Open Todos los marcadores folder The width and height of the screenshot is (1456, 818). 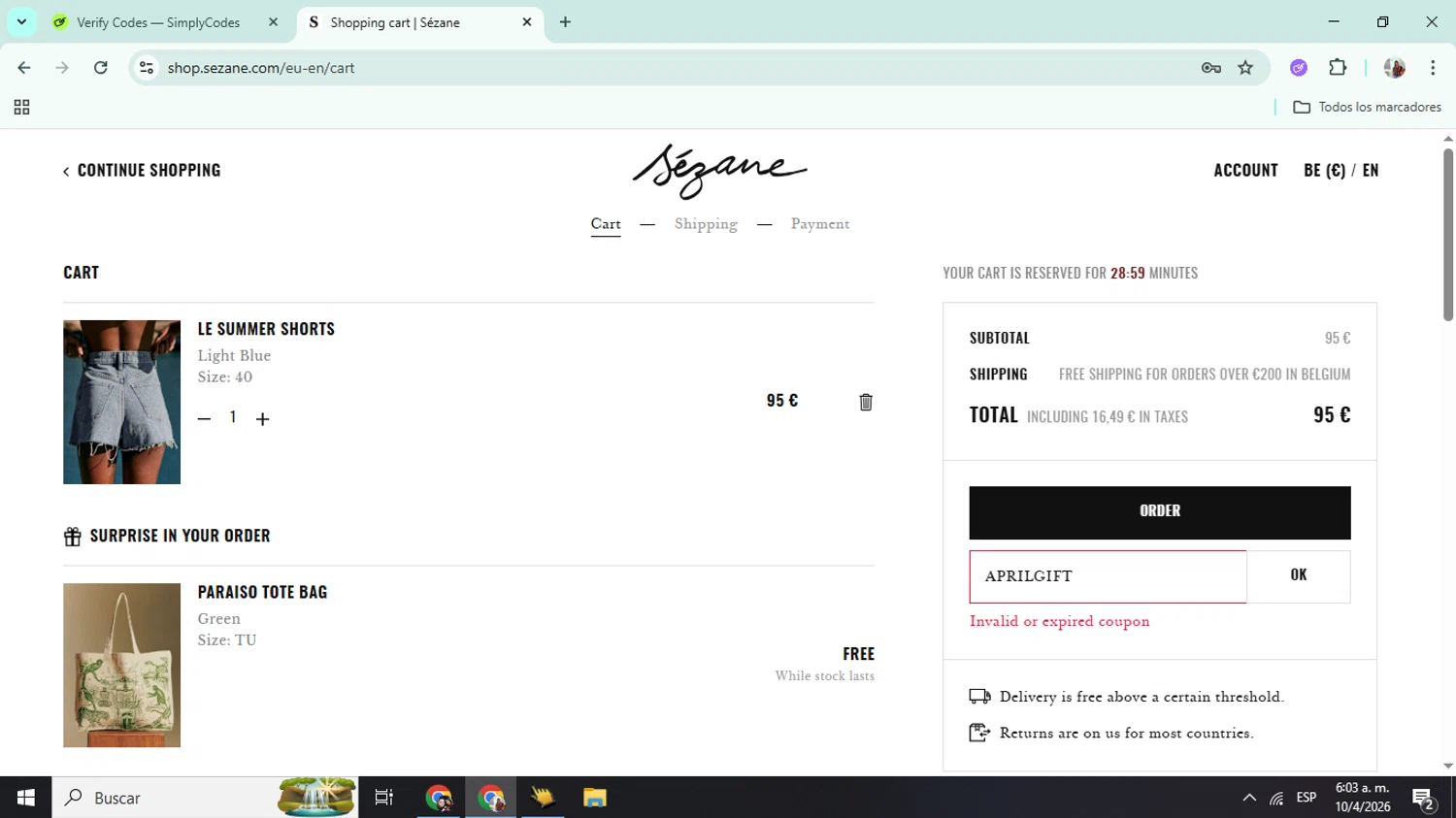coord(1367,107)
